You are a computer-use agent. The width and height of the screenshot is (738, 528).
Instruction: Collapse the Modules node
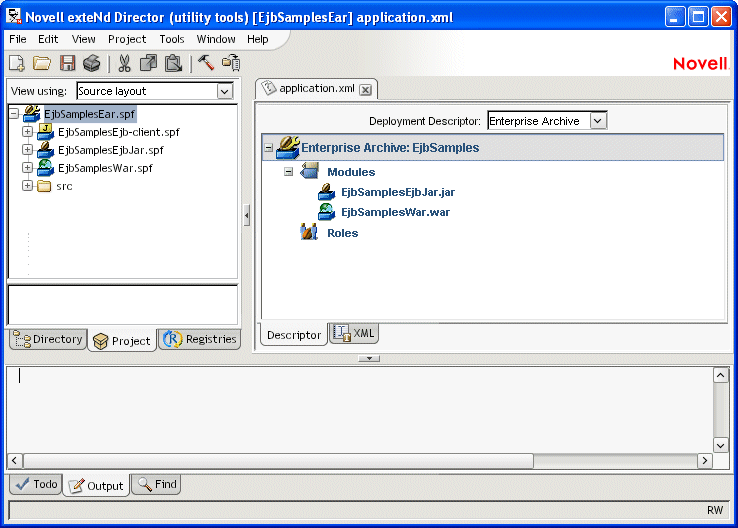[x=289, y=172]
